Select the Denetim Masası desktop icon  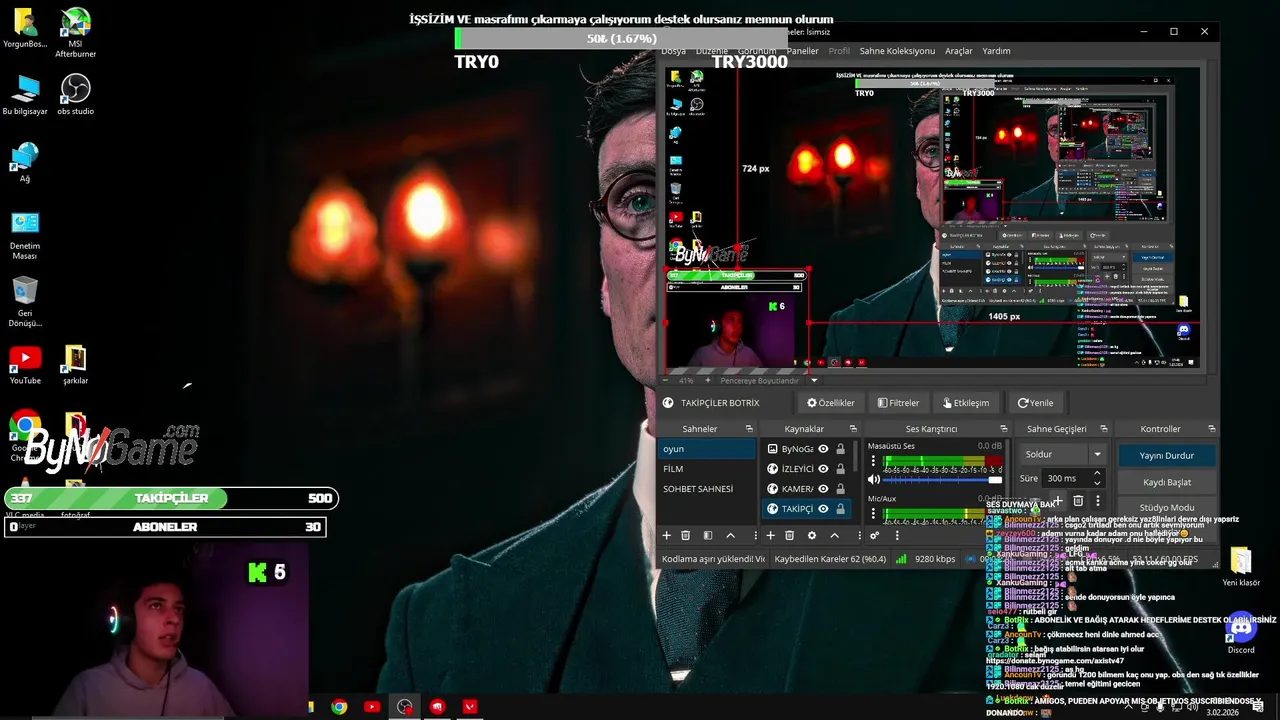point(25,235)
